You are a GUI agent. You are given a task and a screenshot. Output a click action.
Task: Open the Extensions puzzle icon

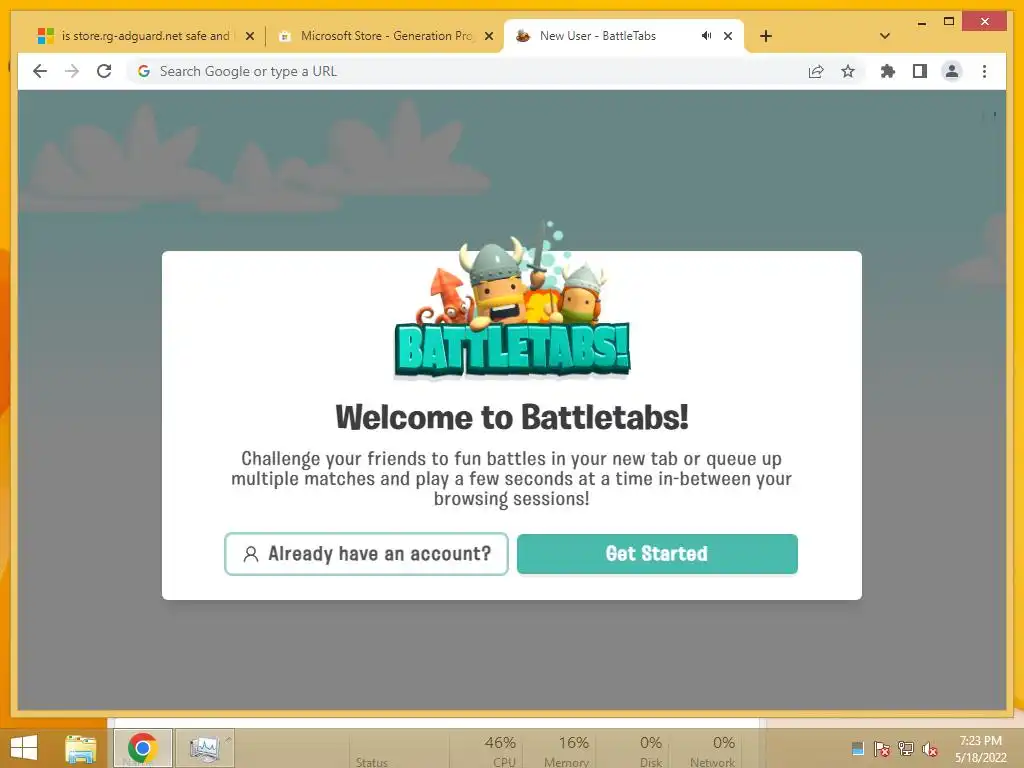coord(888,71)
